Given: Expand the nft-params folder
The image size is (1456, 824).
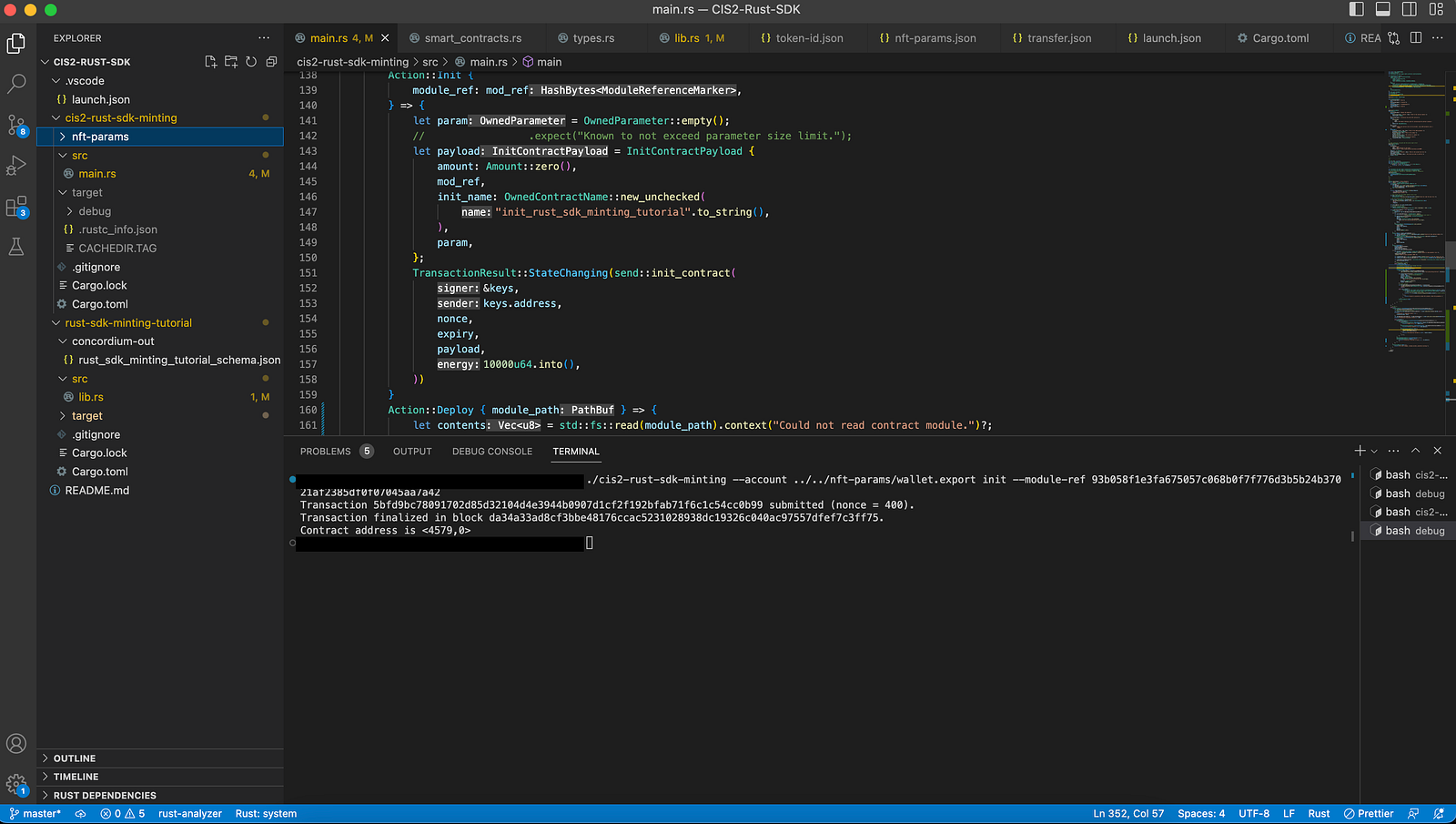Looking at the screenshot, I should [x=159, y=137].
